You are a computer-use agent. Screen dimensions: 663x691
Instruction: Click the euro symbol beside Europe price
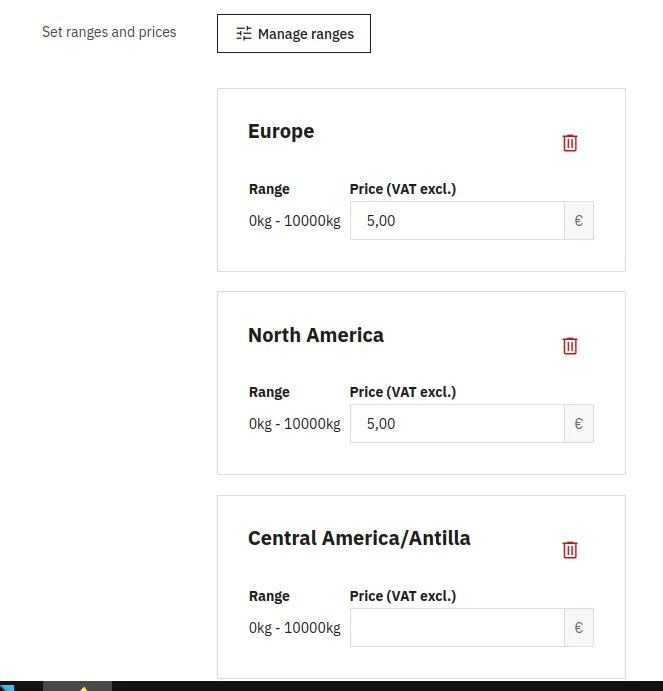coord(579,221)
